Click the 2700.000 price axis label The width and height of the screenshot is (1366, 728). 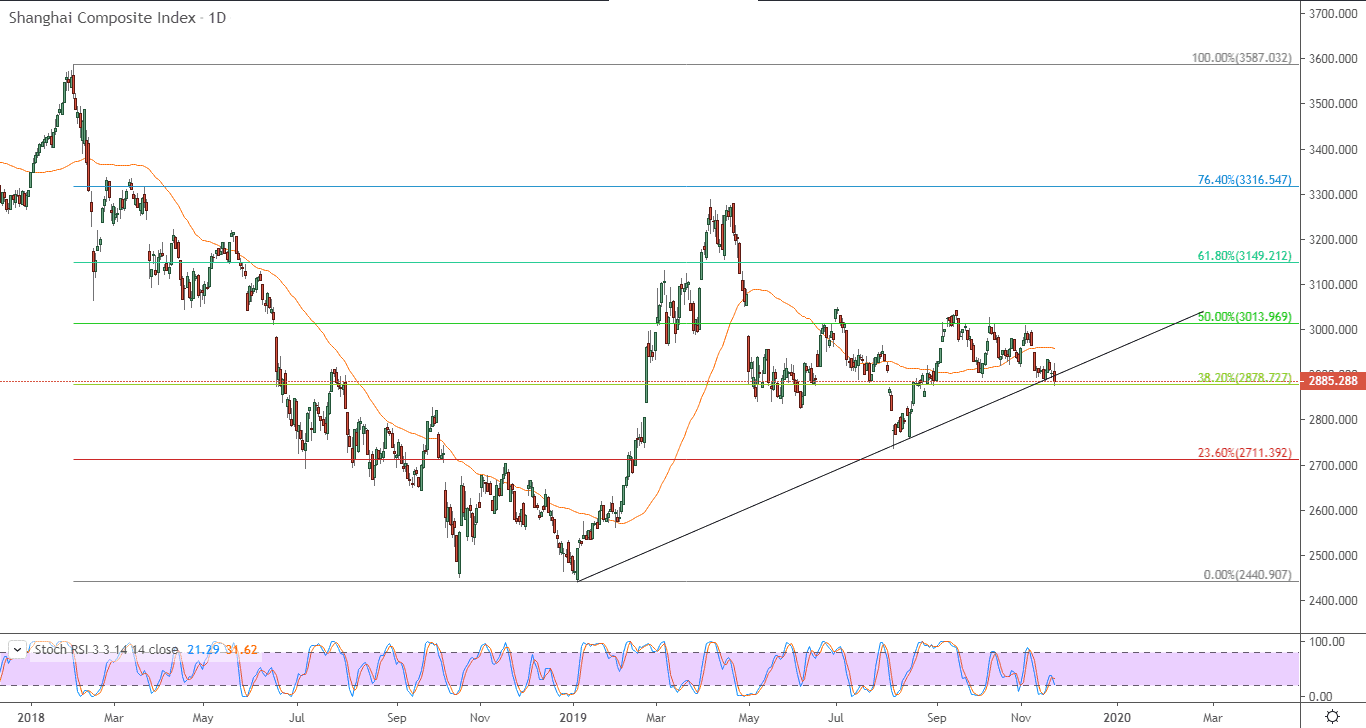(x=1333, y=466)
